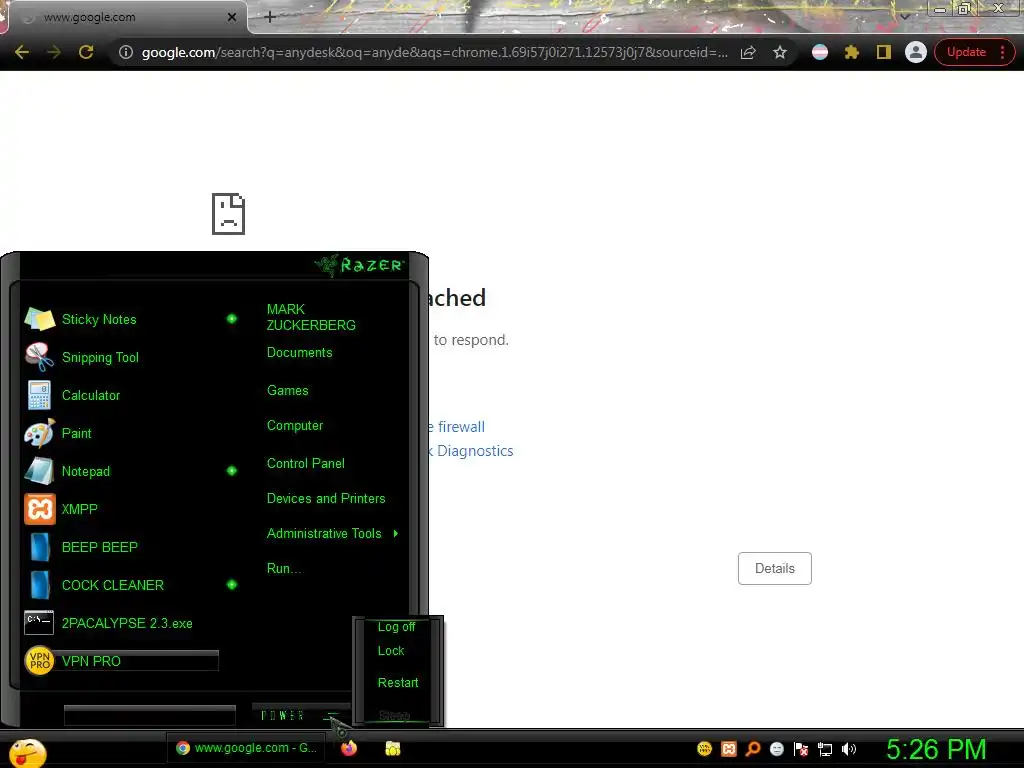The image size is (1024, 768).
Task: Open new tab with plus button
Action: coord(270,17)
